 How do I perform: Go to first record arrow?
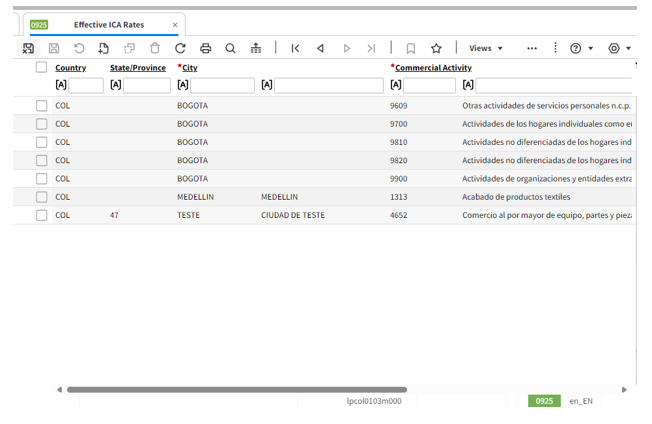295,48
